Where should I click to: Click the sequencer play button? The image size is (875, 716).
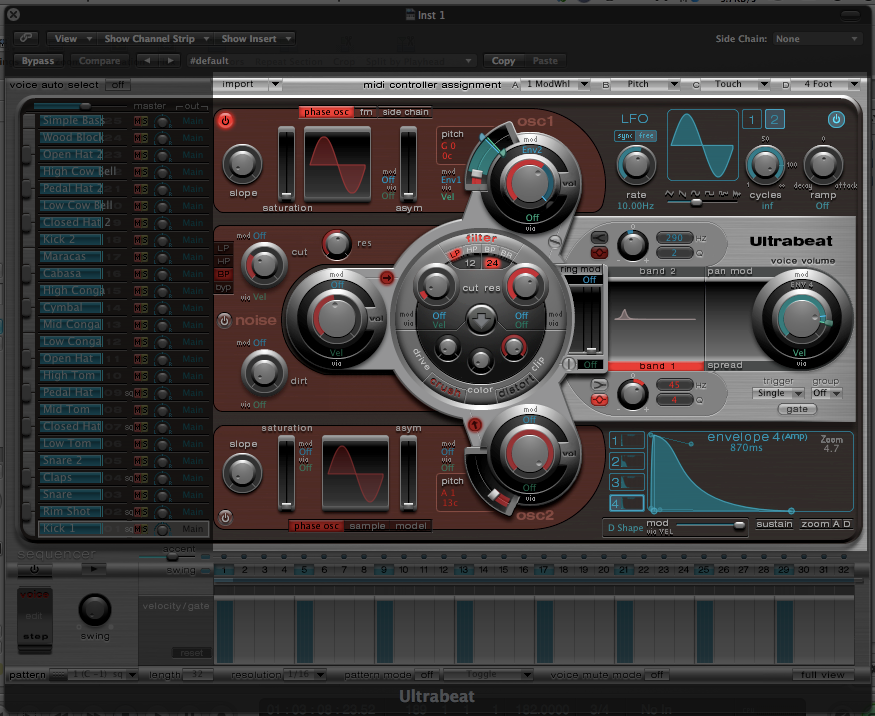coord(93,568)
